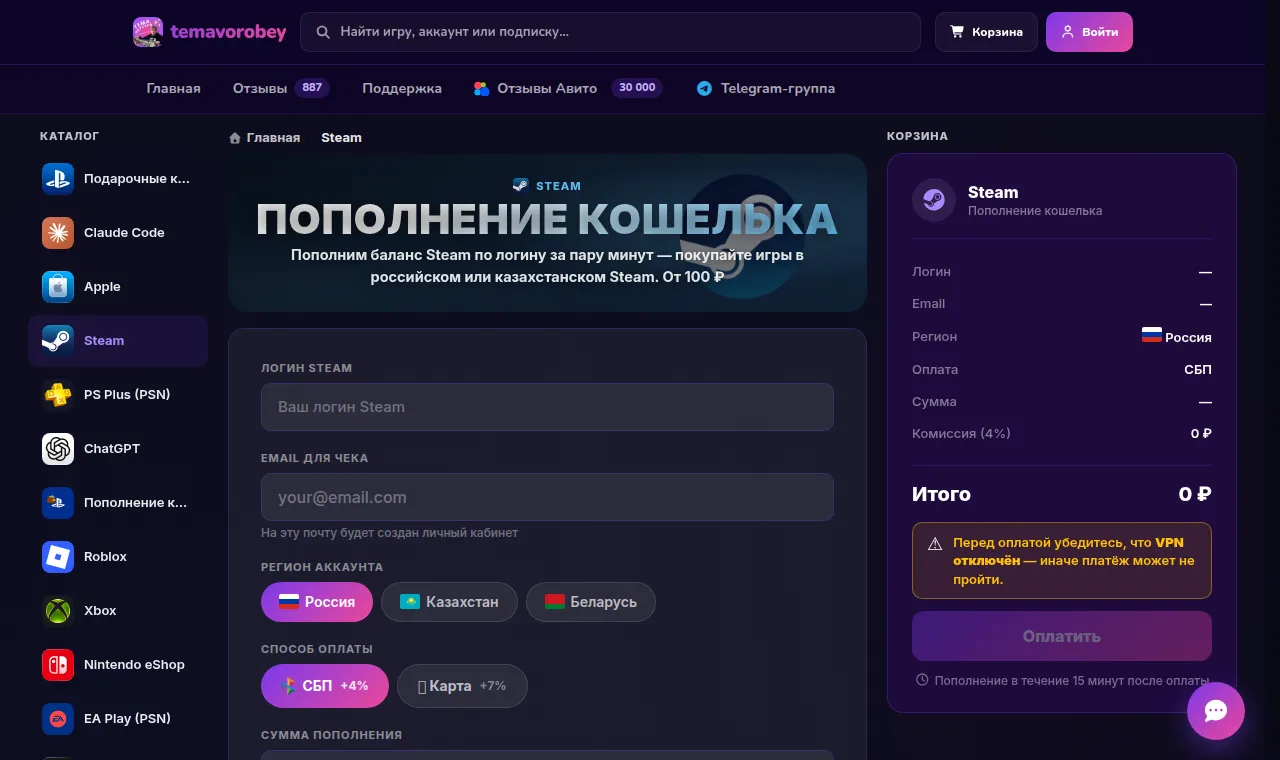Click the Комиссия (4%) row label

961,433
